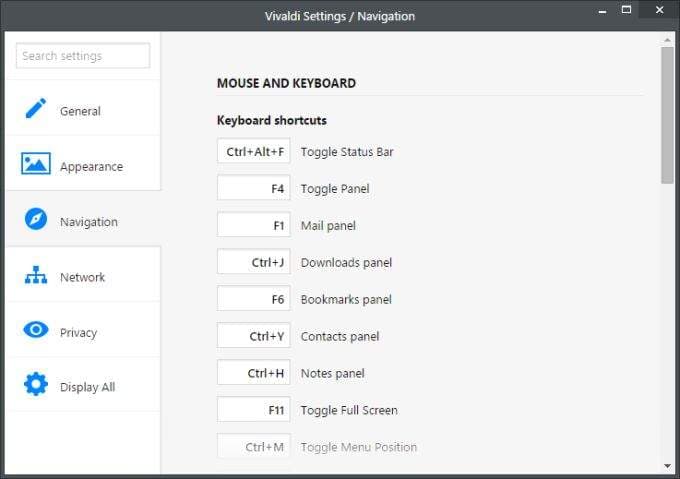Click the 'Keyboard shortcuts' heading
The height and width of the screenshot is (479, 680).
pos(272,120)
